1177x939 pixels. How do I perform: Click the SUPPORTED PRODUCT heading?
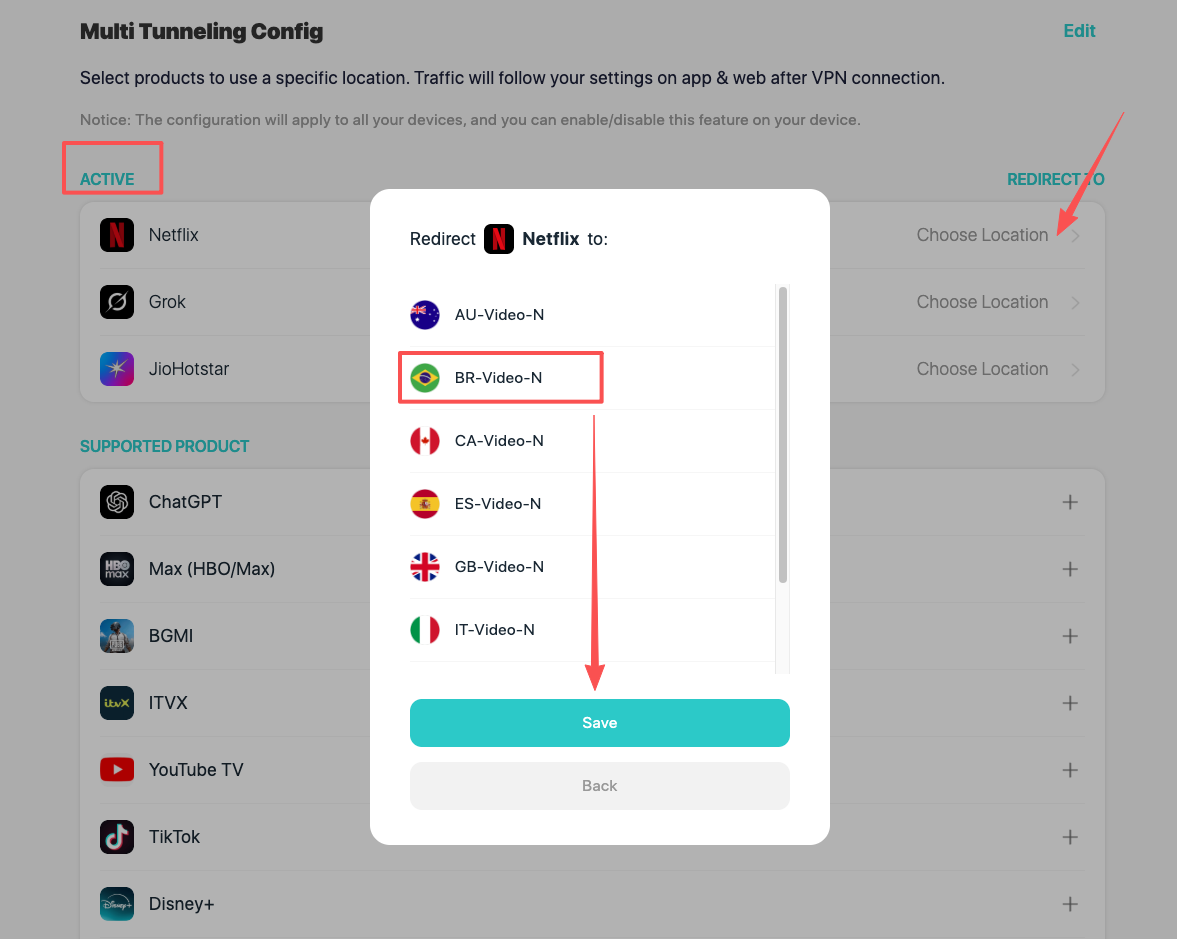(x=164, y=446)
